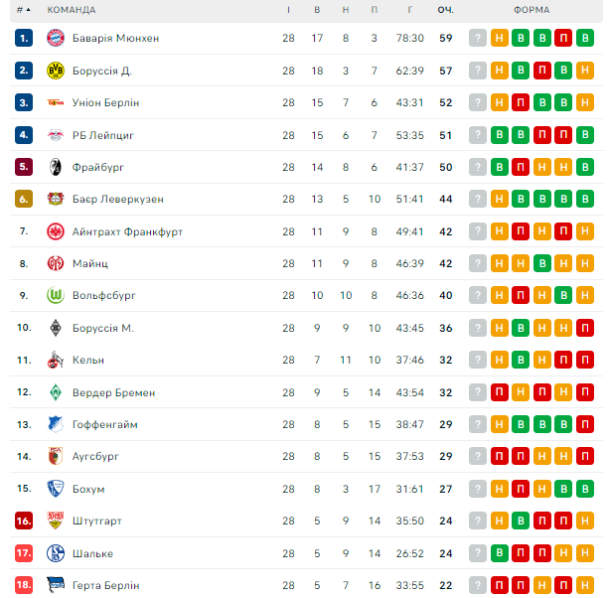Show next match via Майнц grey question badge
The width and height of the screenshot is (608, 598).
pyautogui.click(x=478, y=264)
